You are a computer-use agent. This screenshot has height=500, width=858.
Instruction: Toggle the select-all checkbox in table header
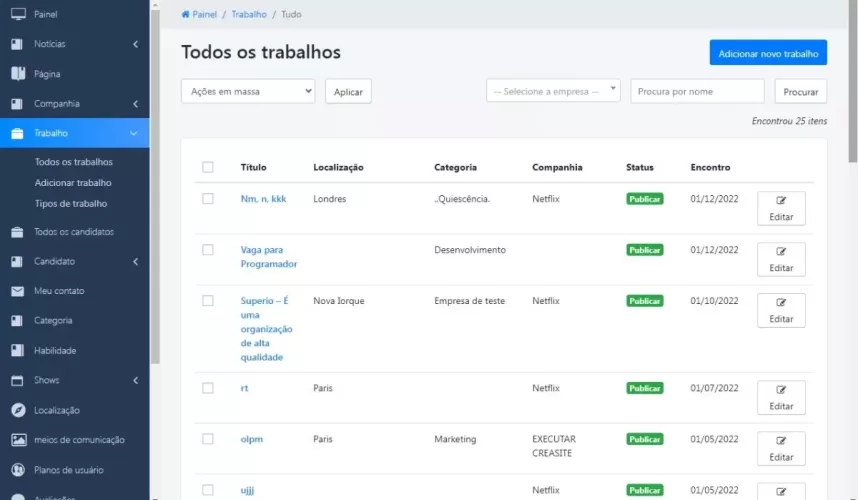click(208, 167)
